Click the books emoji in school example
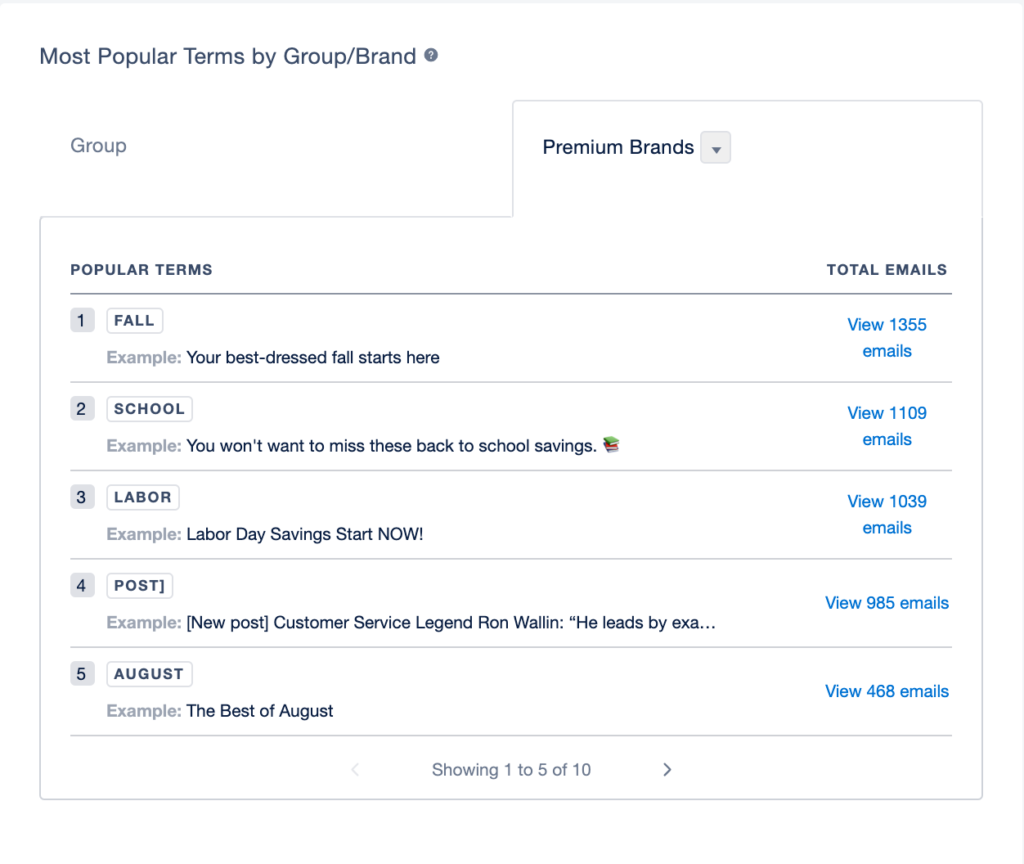 pyautogui.click(x=611, y=445)
